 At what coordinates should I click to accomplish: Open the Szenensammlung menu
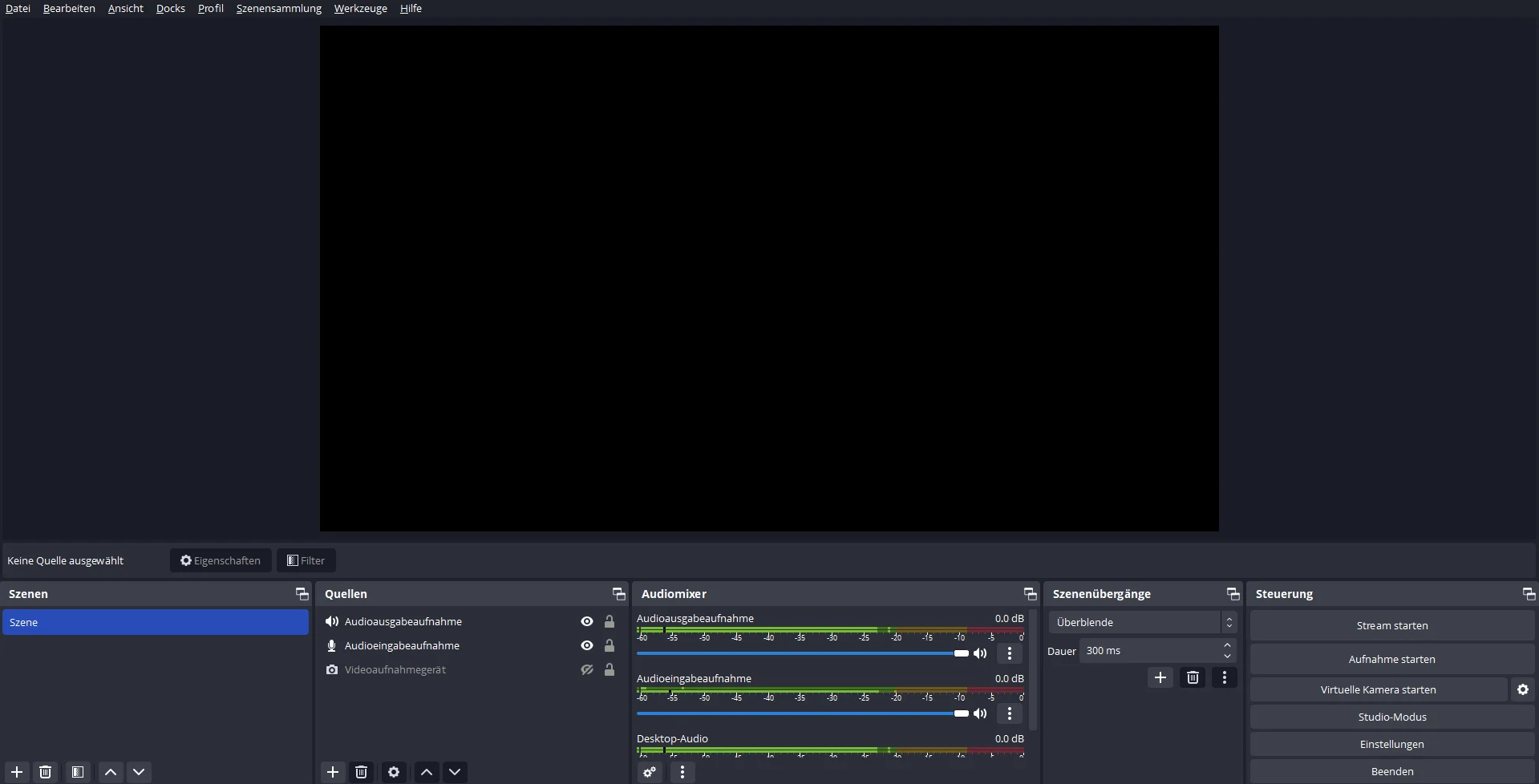(x=278, y=8)
